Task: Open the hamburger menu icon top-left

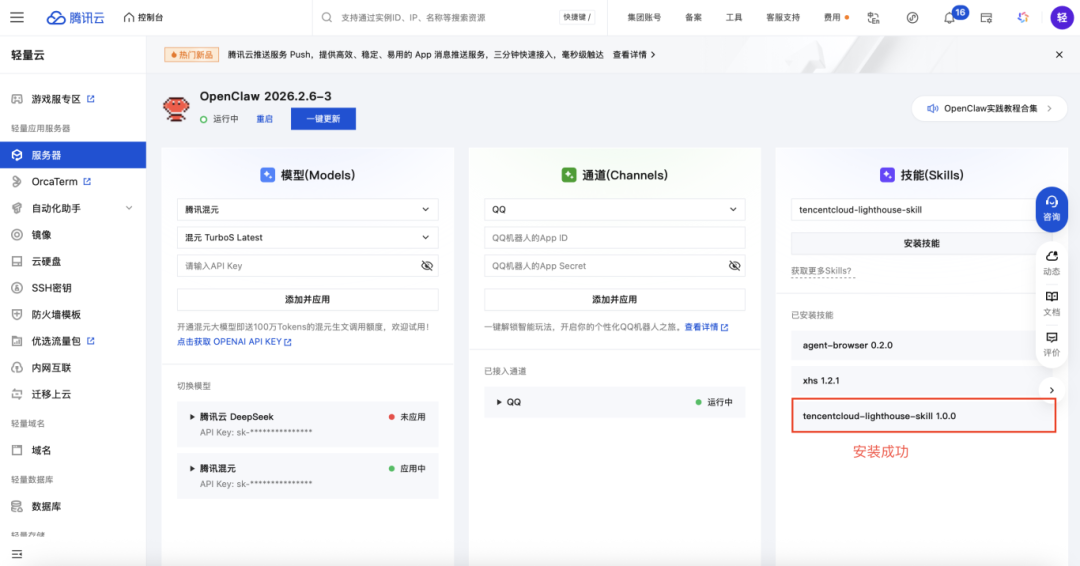Action: 17,17
